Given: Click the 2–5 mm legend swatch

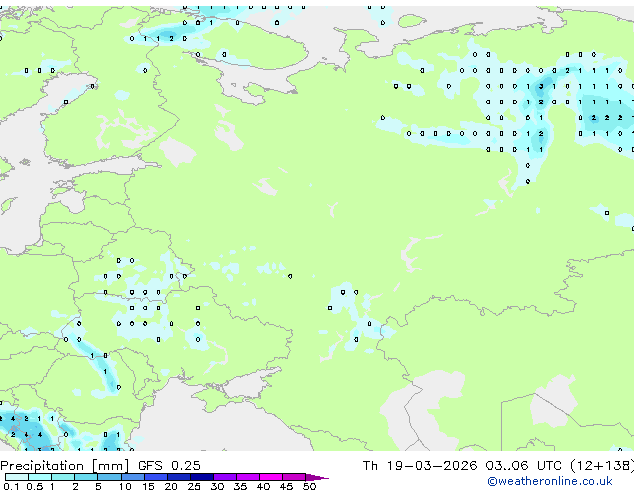Looking at the screenshot, I should coord(86,477).
